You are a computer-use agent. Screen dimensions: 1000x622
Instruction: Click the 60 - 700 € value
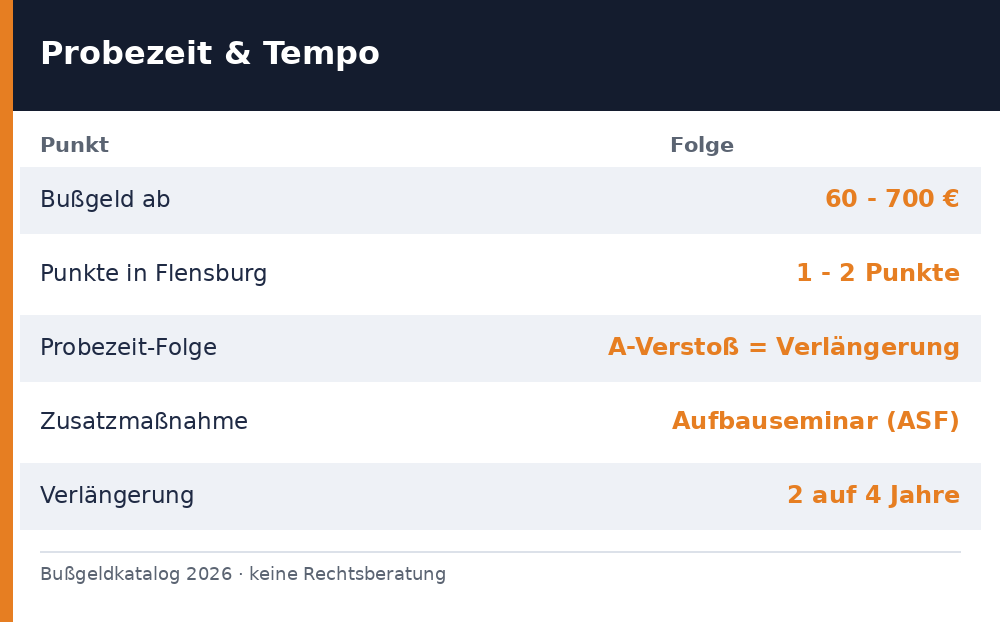pyautogui.click(x=892, y=199)
